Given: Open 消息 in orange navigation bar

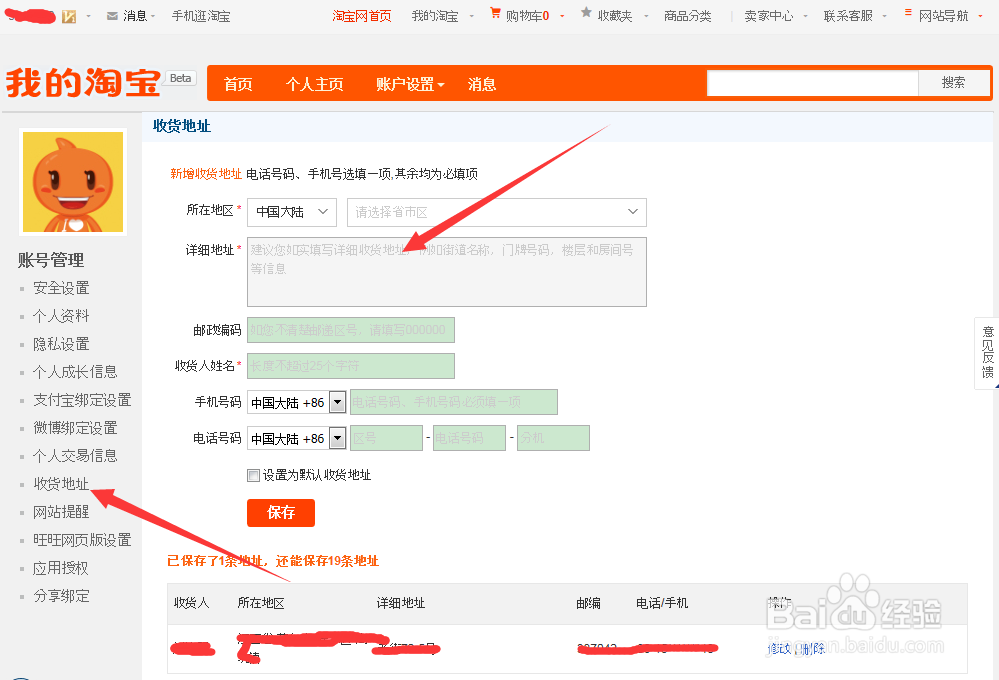Looking at the screenshot, I should (x=482, y=84).
